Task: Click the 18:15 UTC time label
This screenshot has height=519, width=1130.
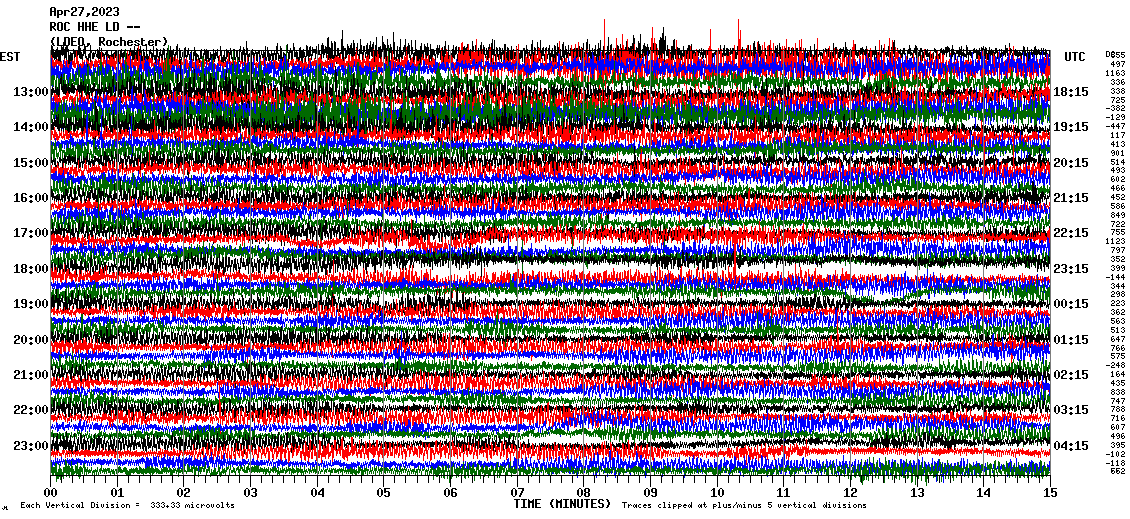Action: click(x=1071, y=92)
